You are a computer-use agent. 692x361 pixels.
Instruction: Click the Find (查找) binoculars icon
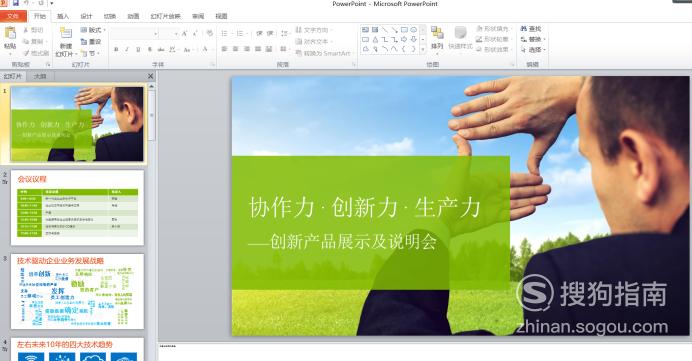tap(524, 29)
